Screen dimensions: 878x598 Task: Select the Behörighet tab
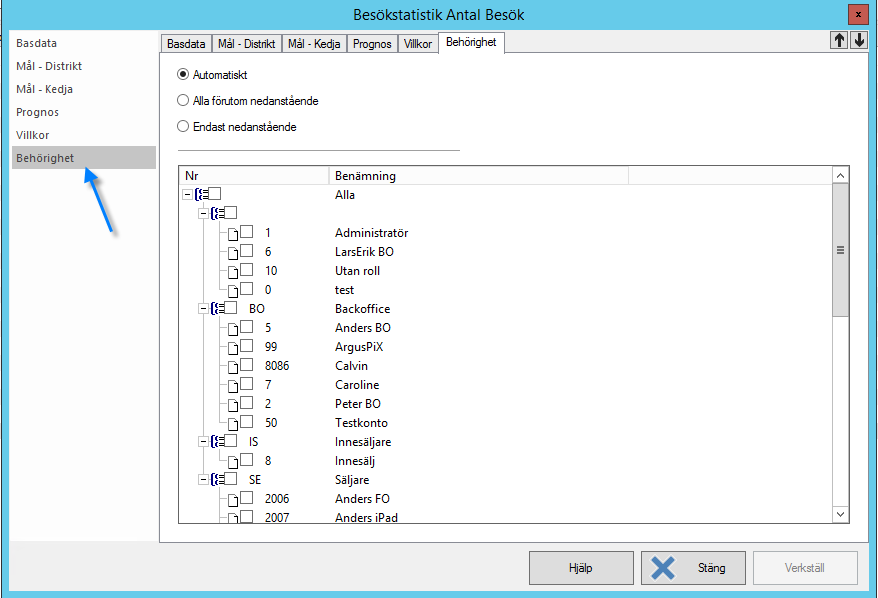[471, 43]
